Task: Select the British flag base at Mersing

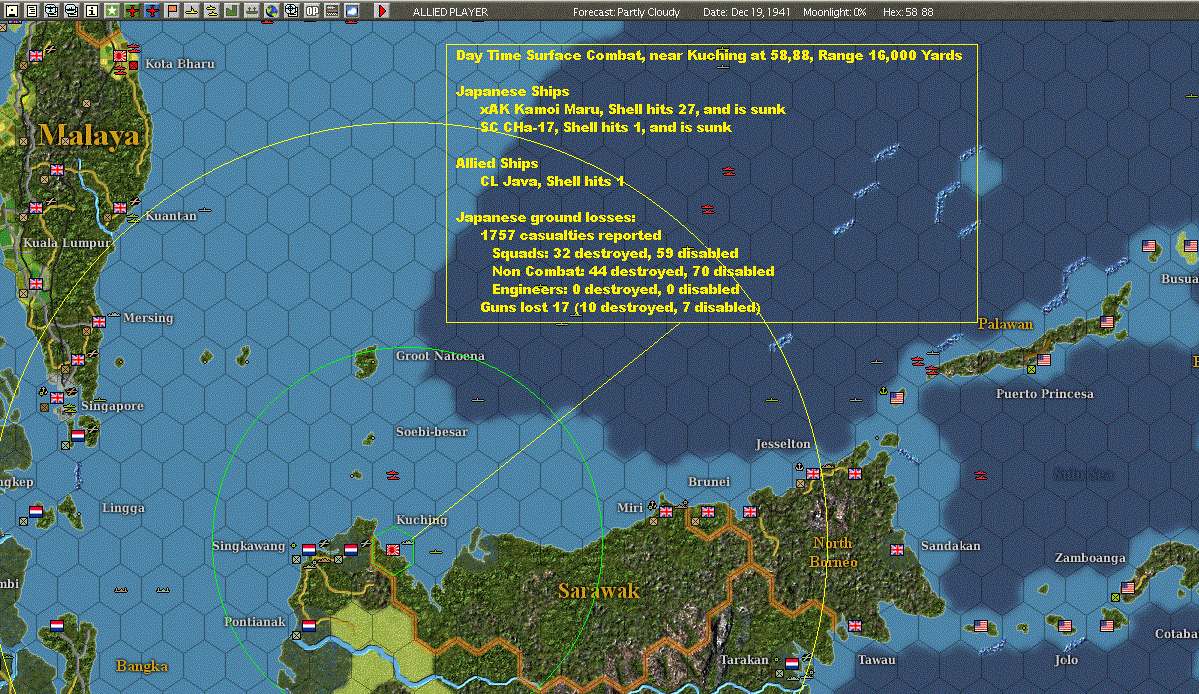Action: pos(99,322)
